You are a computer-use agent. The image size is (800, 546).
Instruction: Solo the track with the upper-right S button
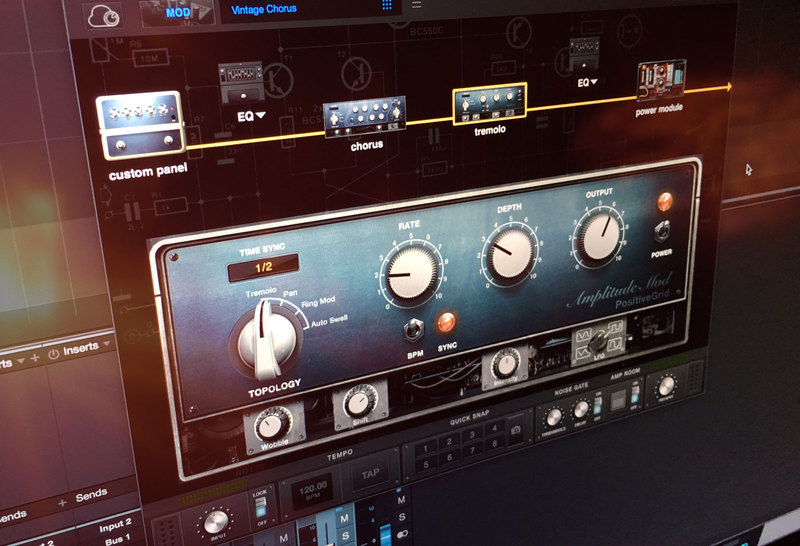(x=402, y=517)
